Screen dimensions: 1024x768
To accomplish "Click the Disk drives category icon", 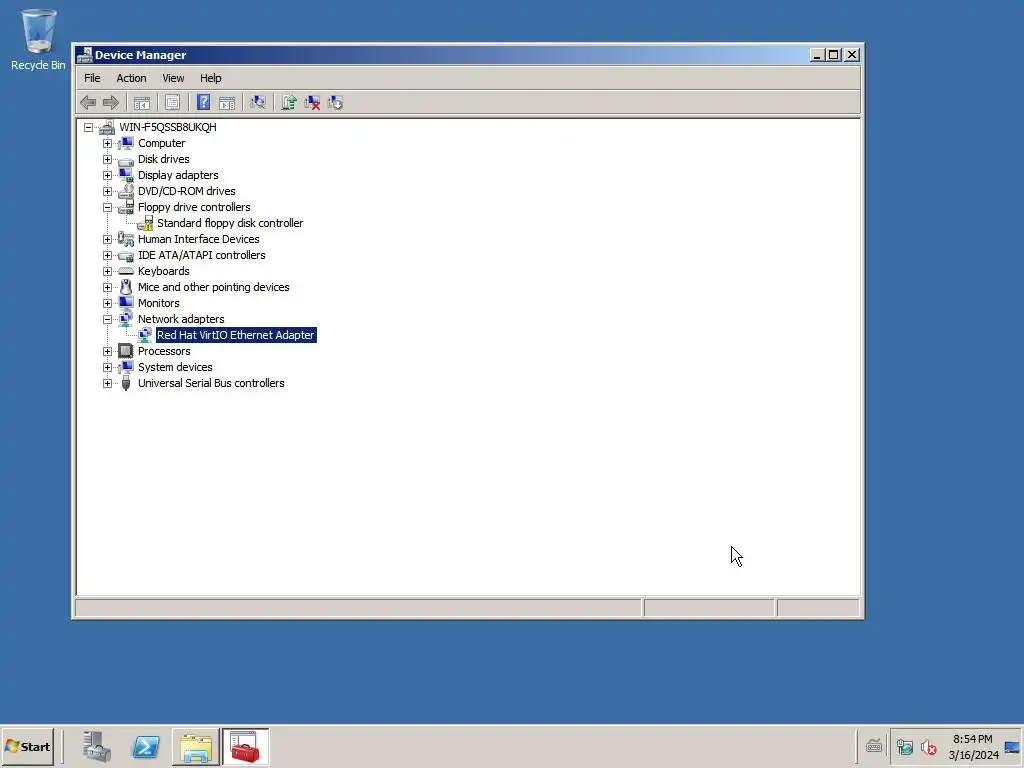I will click(126, 159).
